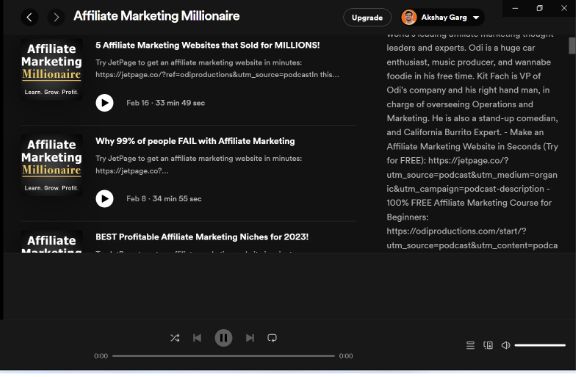Toggle repeat mode
This screenshot has width=576, height=377.
(x=272, y=338)
